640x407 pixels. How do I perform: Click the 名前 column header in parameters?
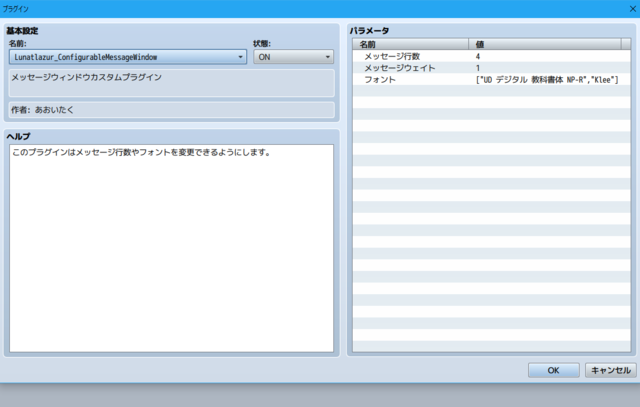click(x=411, y=44)
